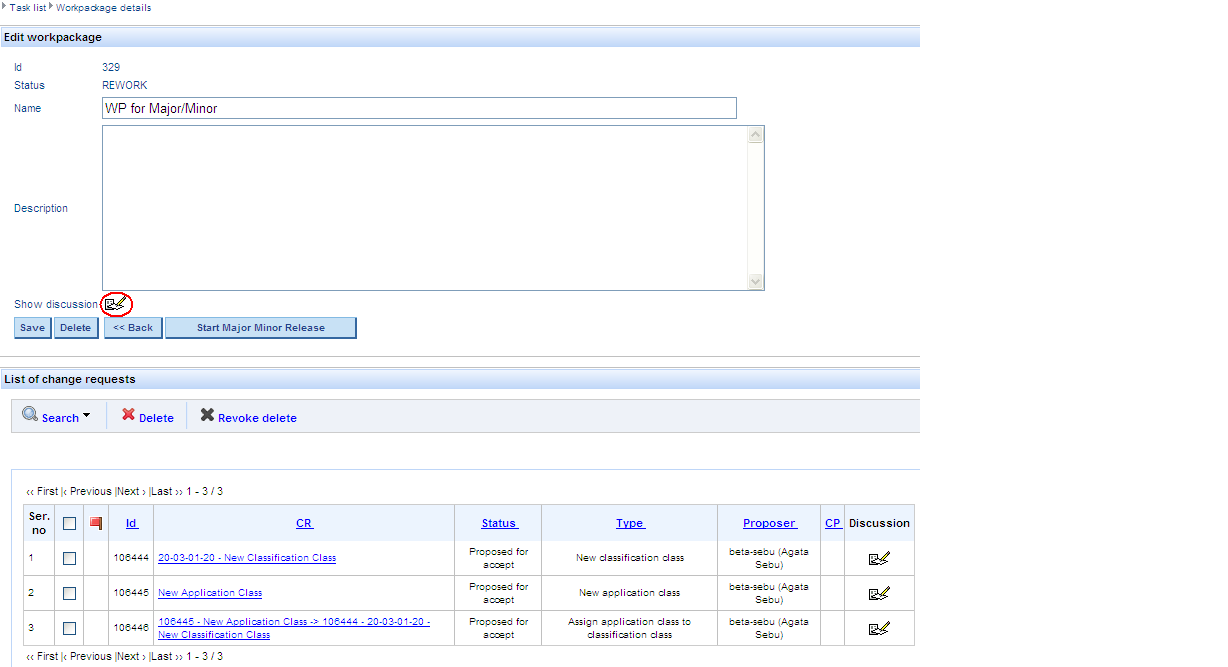Open discussion for change request 106445
The image size is (1228, 667).
tap(879, 593)
